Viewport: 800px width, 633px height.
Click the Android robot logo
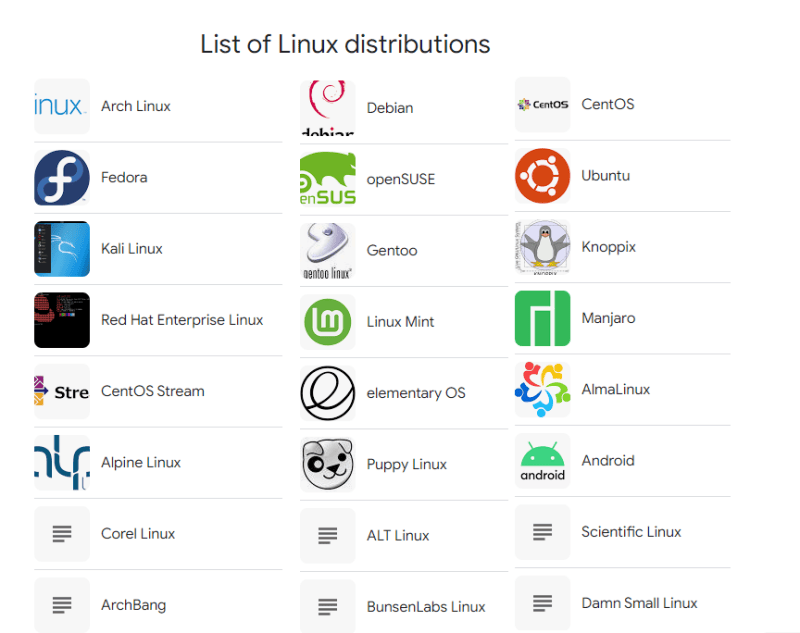pos(542,461)
